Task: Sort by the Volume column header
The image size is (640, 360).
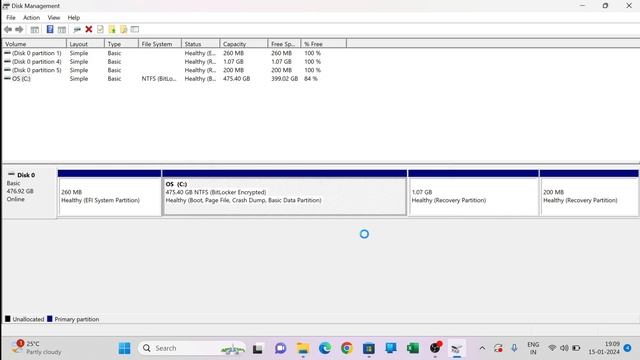Action: [34, 44]
